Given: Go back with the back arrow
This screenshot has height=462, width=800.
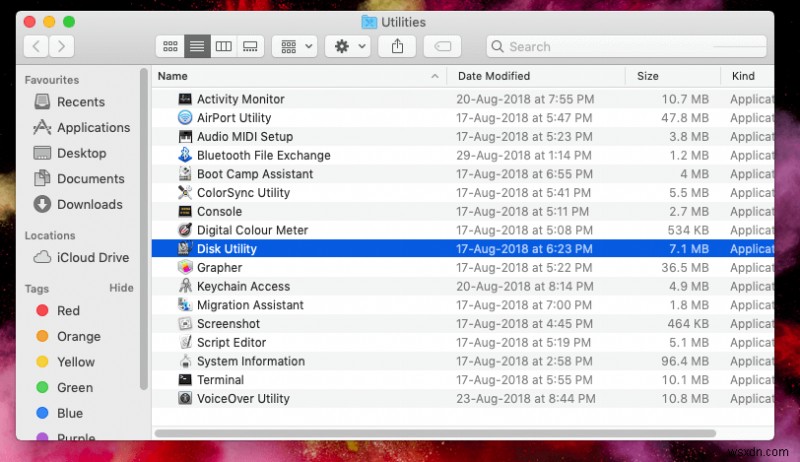Looking at the screenshot, I should [36, 46].
